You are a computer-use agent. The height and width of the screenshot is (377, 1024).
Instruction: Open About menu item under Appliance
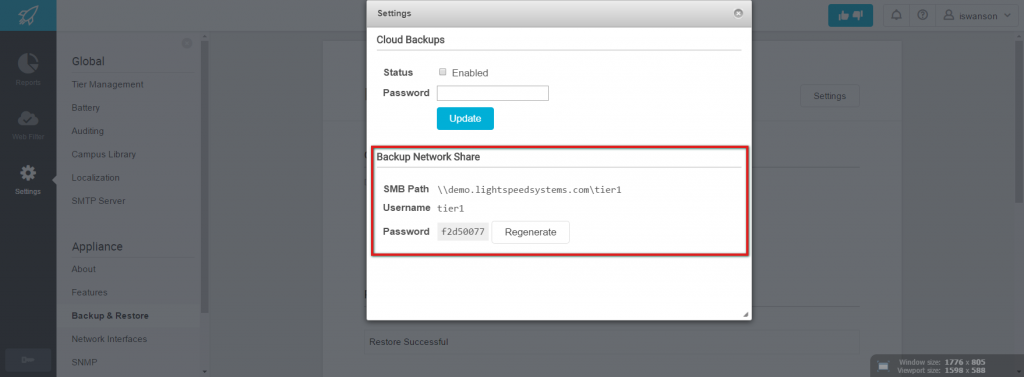tap(84, 269)
